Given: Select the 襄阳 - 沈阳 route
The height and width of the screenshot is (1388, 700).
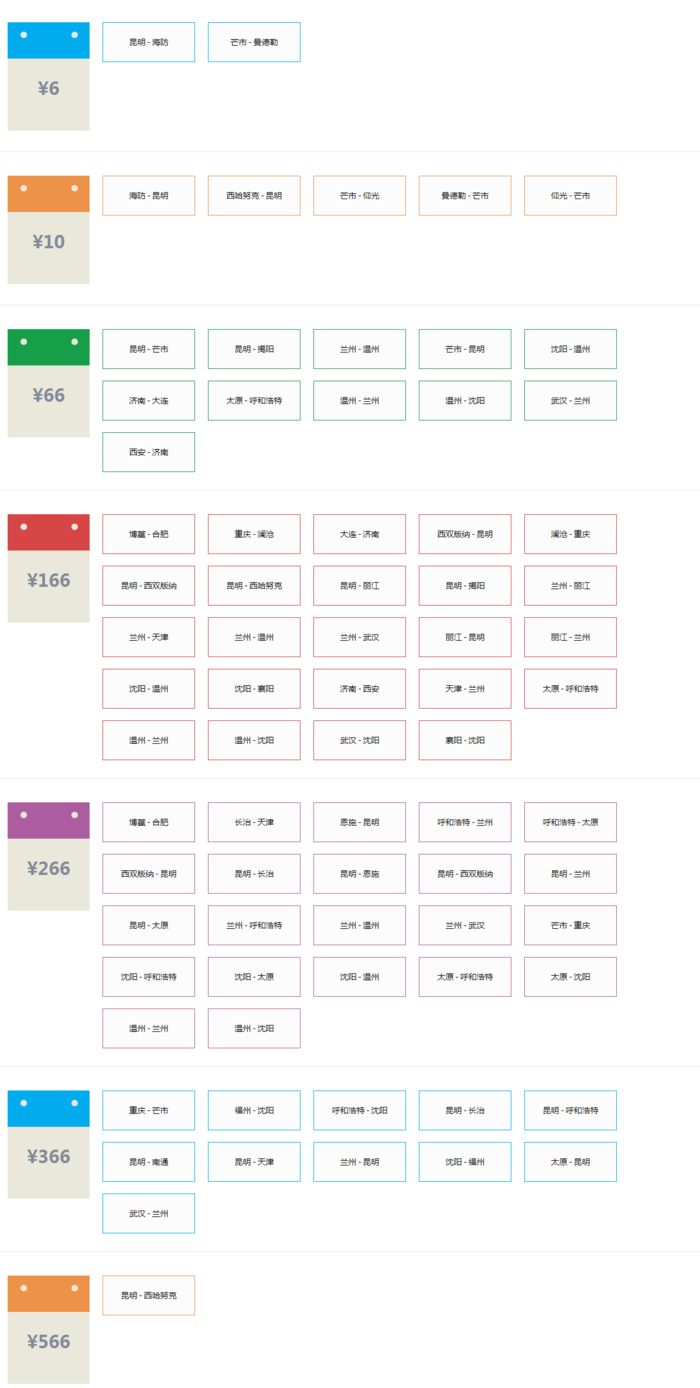Looking at the screenshot, I should point(465,740).
